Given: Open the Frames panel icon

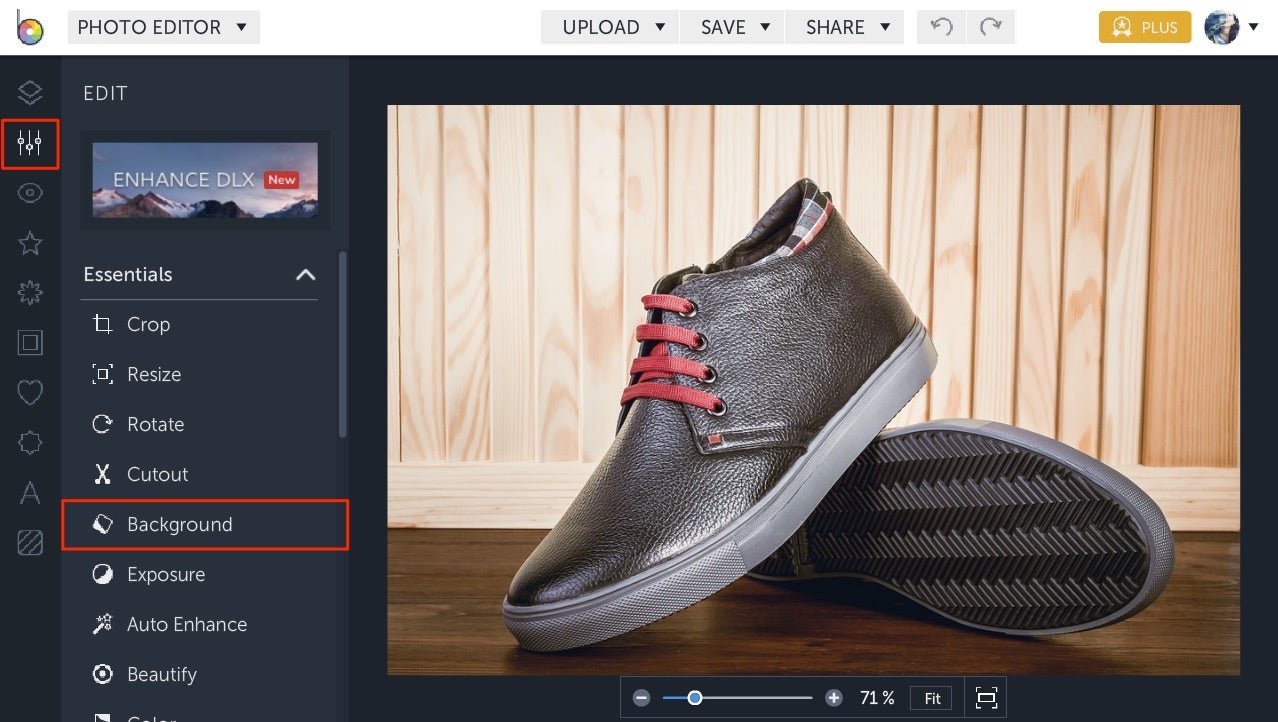Looking at the screenshot, I should 29,342.
